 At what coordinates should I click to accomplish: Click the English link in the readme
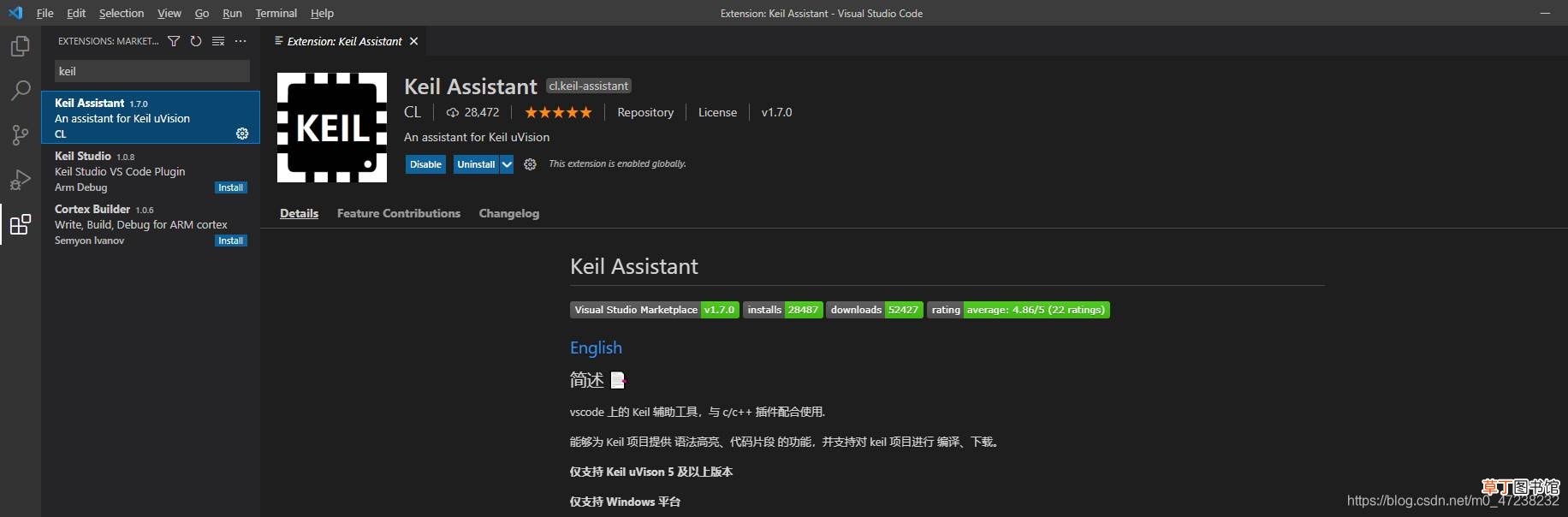tap(596, 348)
